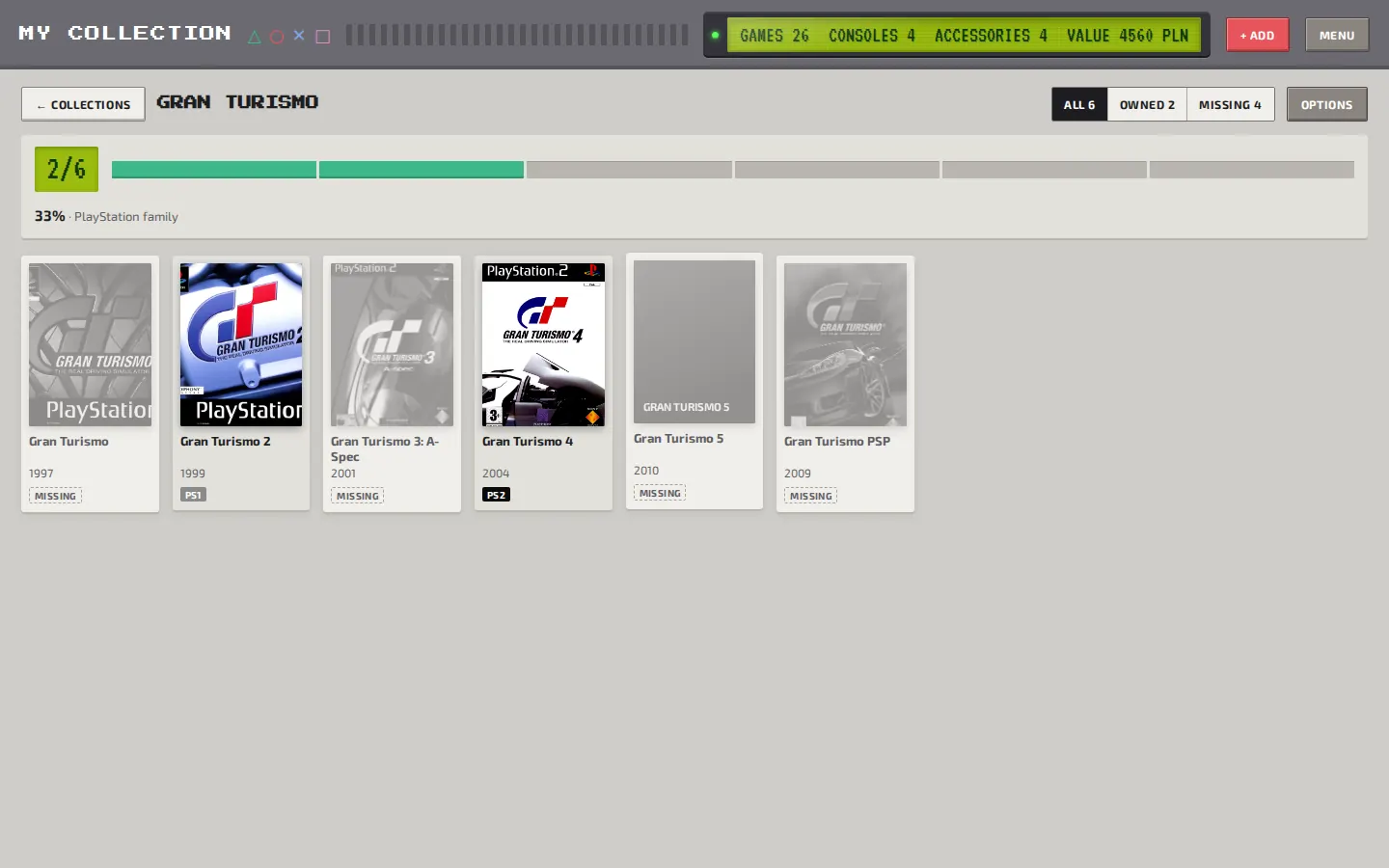Filter to Missing 4 games
The image size is (1389, 868).
point(1230,104)
